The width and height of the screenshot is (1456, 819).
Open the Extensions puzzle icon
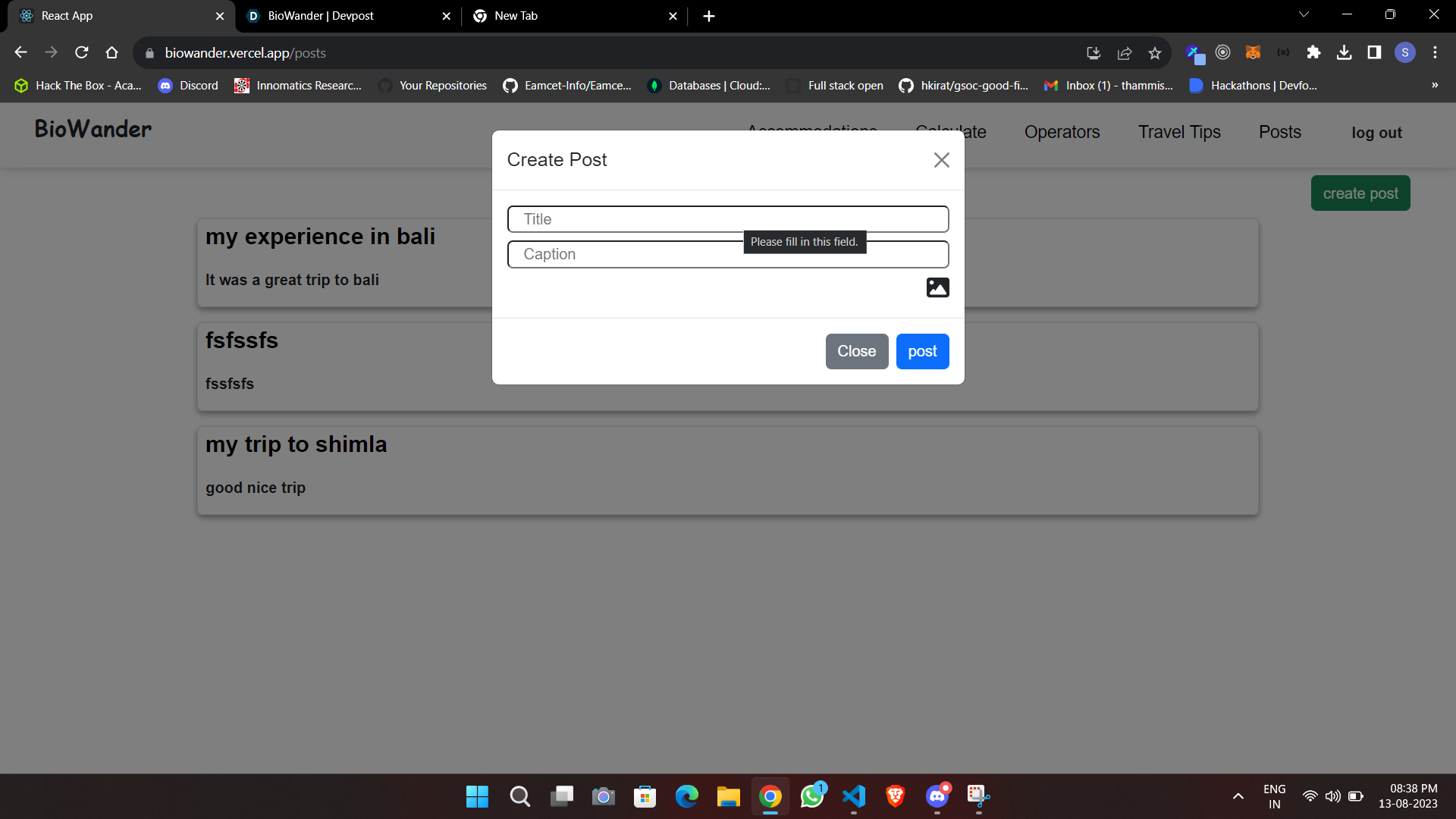(1313, 52)
